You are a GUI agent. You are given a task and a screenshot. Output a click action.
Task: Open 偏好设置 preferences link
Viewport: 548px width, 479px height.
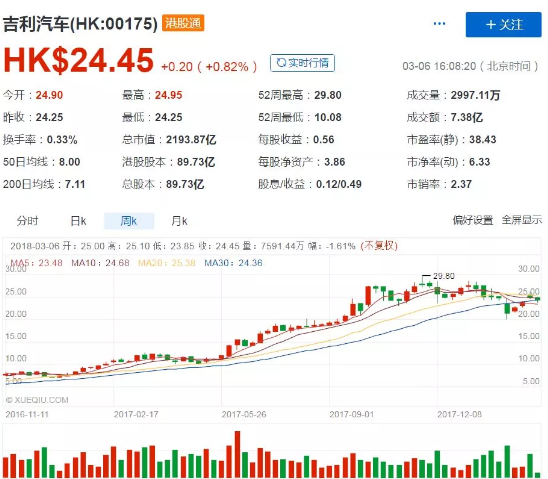tap(473, 220)
